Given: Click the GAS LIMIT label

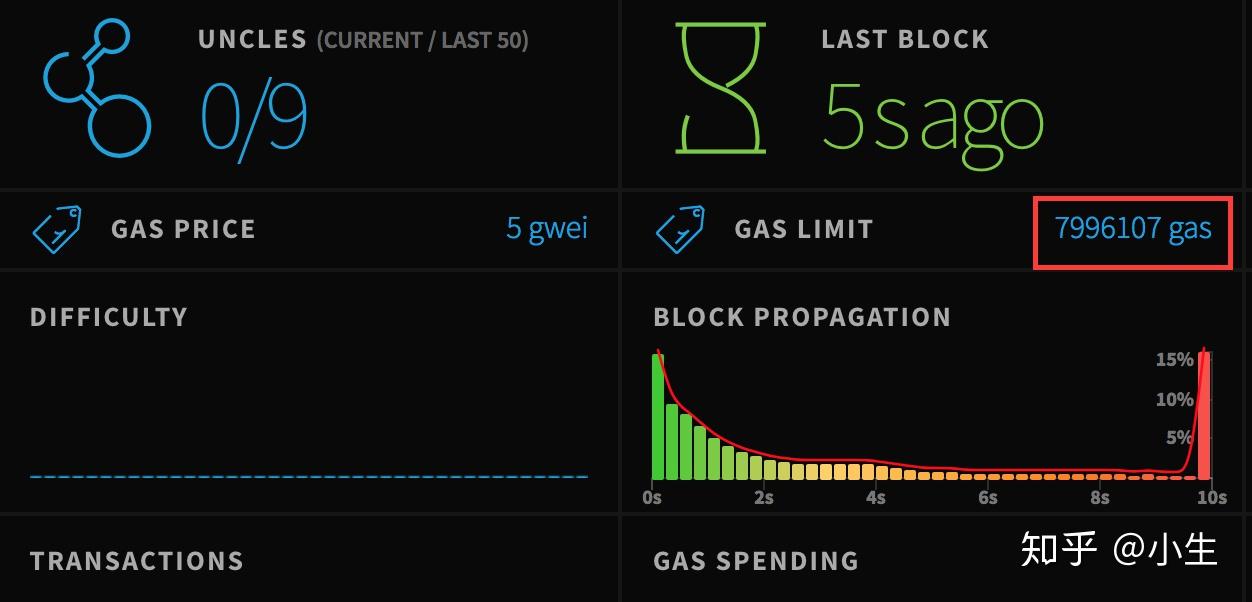Looking at the screenshot, I should pos(803,229).
